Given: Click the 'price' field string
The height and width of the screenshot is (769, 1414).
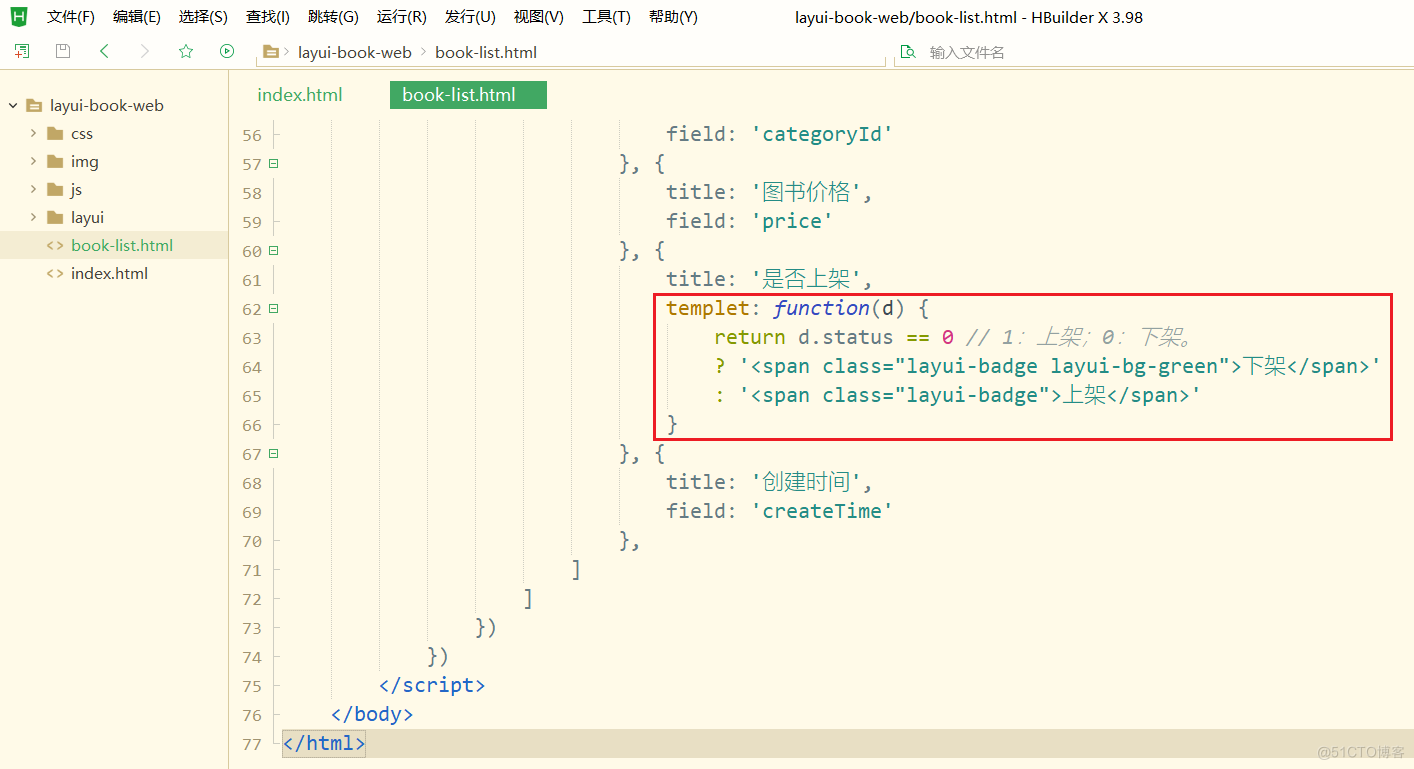Looking at the screenshot, I should [792, 221].
